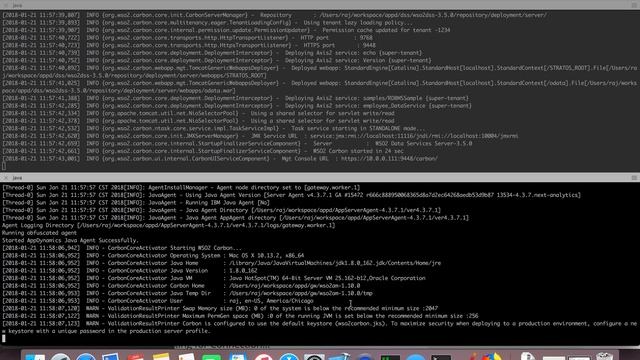The width and height of the screenshot is (640, 360).
Task: Click 'WSO2 Carbon started in 24 sec'
Action: pos(358,151)
